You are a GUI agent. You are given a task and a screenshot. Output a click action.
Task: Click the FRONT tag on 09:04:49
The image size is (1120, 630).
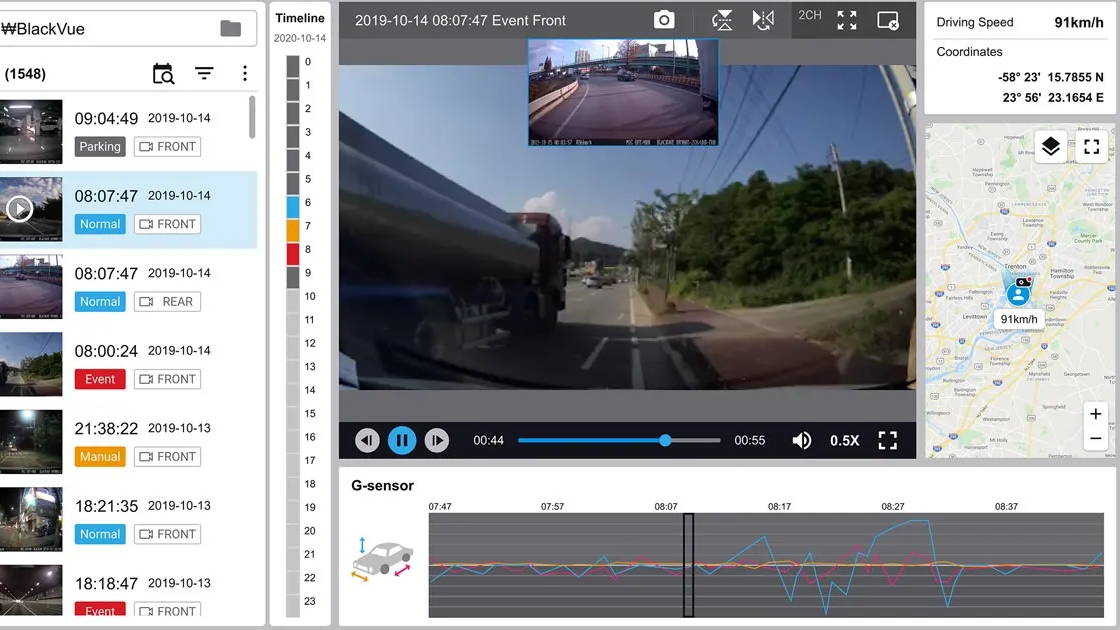pos(167,146)
